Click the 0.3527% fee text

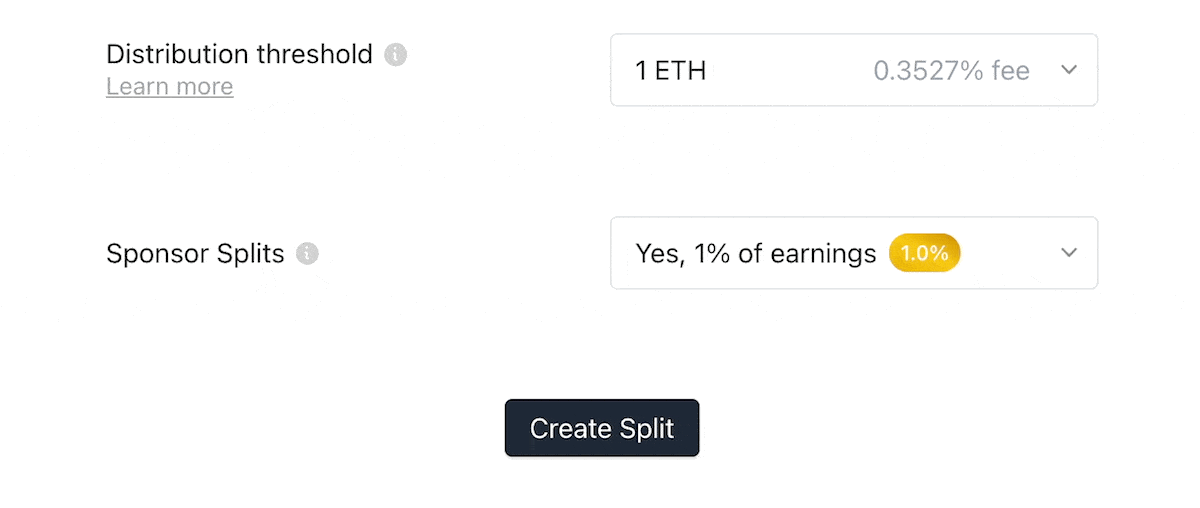pos(951,71)
